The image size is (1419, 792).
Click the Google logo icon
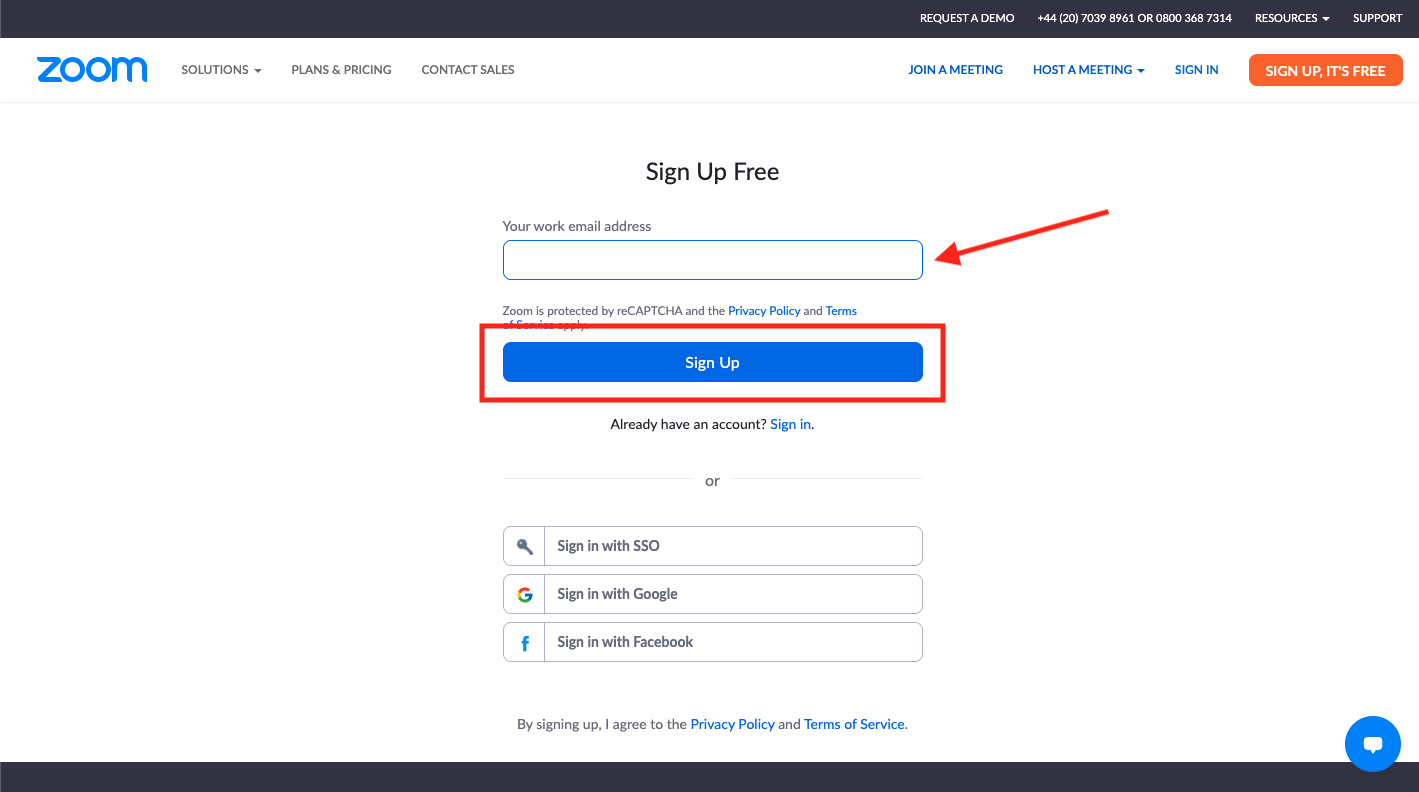(524, 594)
